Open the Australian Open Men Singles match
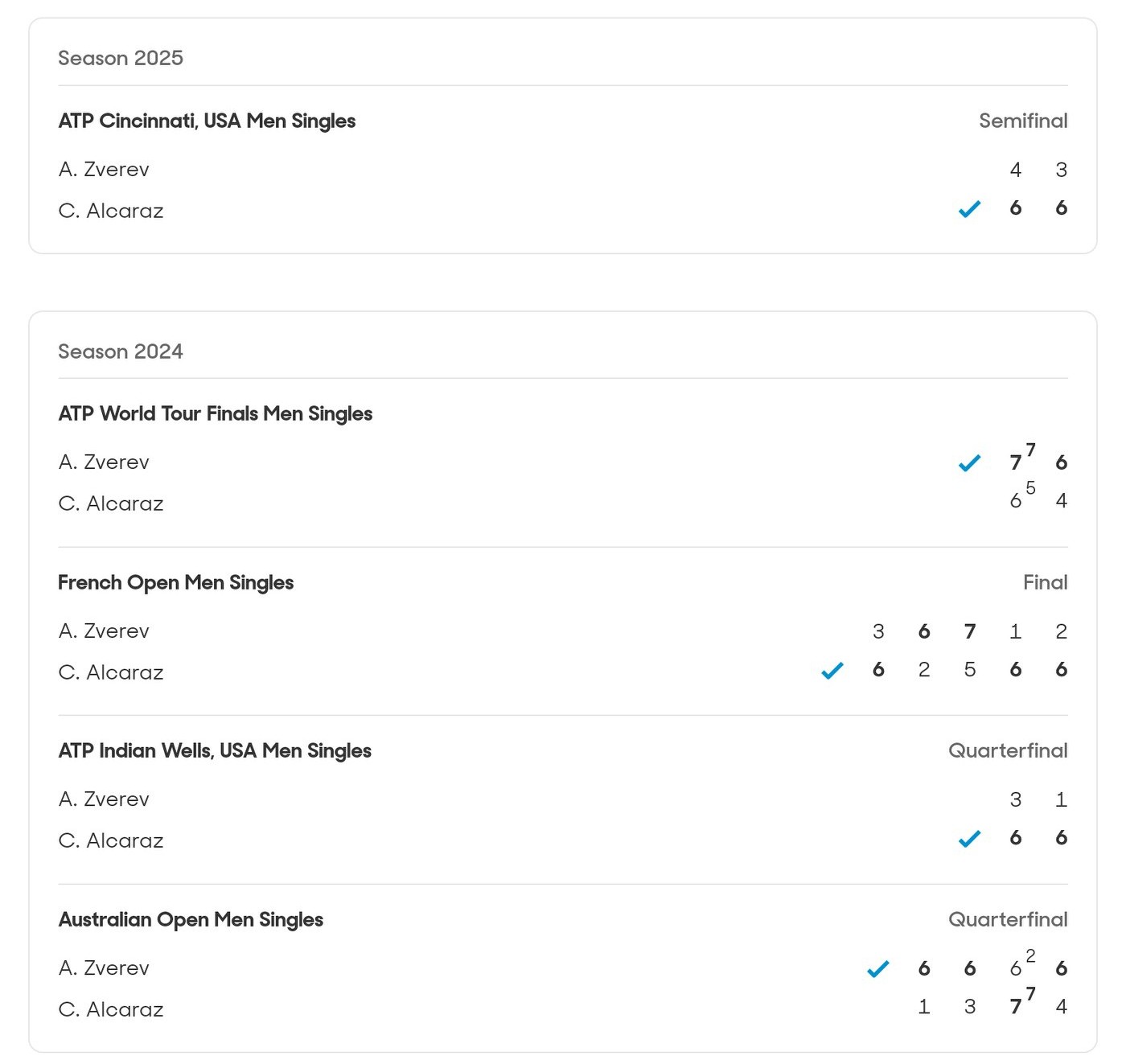Image resolution: width=1126 pixels, height=1064 pixels. point(191,919)
